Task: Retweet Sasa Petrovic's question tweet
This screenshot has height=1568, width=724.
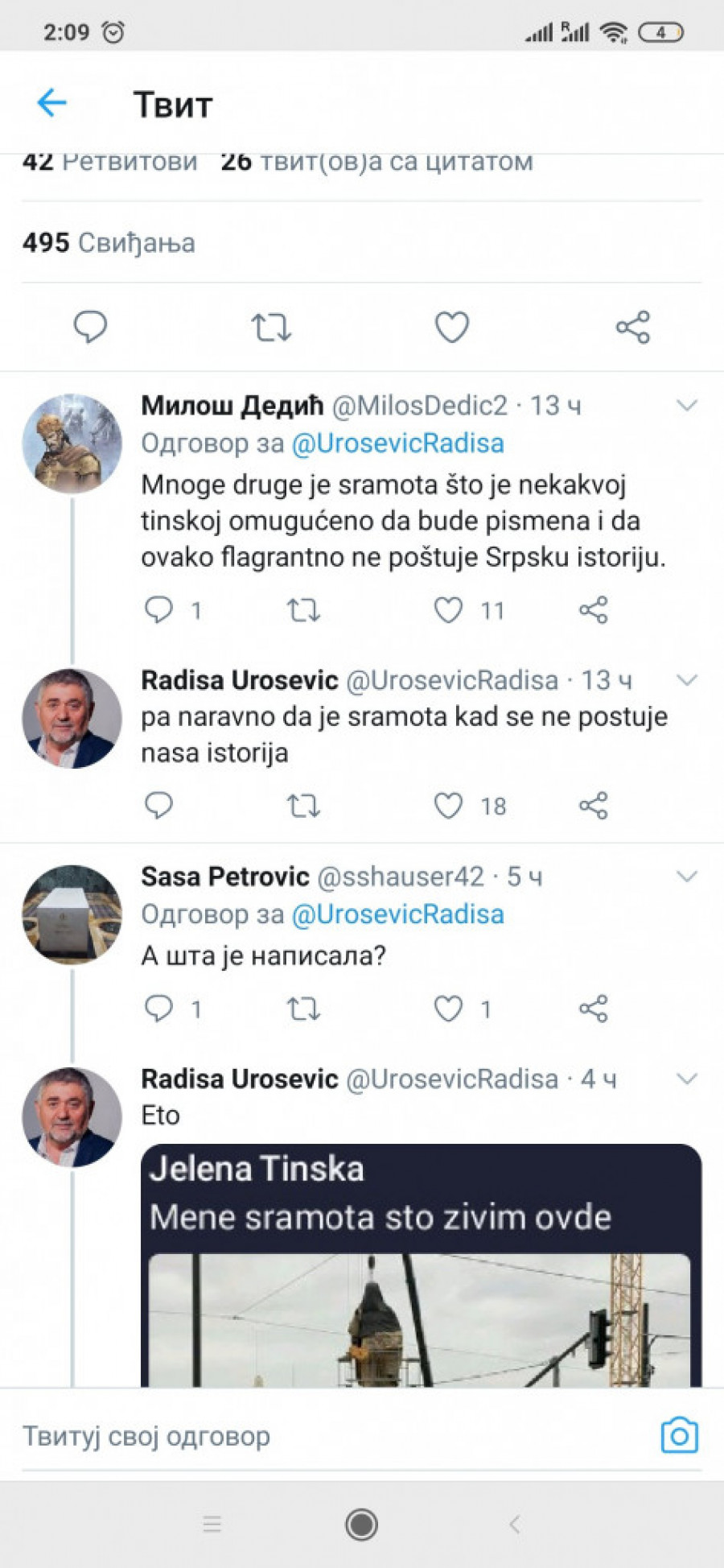Action: click(303, 1008)
